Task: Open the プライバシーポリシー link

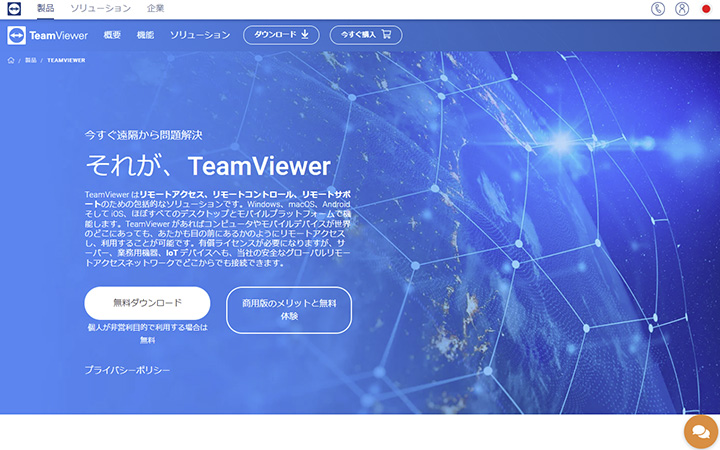Action: point(127,370)
